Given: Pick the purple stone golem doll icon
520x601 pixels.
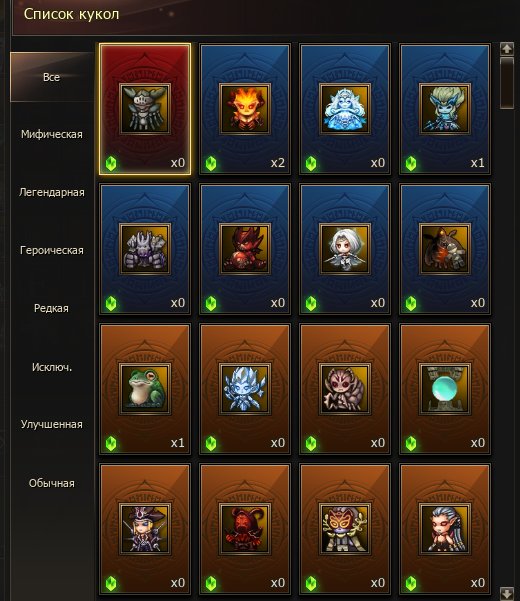Looking at the screenshot, I should pyautogui.click(x=145, y=249).
